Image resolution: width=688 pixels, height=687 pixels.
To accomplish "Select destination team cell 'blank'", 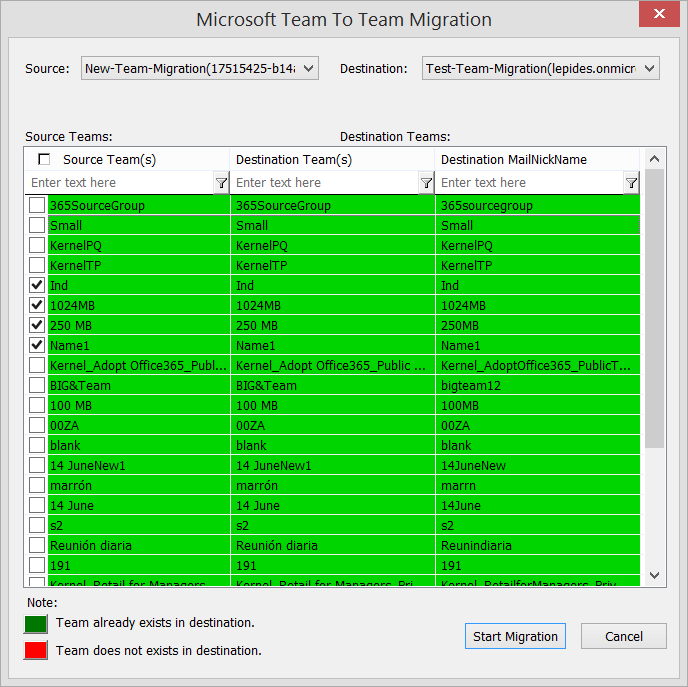I will (x=333, y=445).
